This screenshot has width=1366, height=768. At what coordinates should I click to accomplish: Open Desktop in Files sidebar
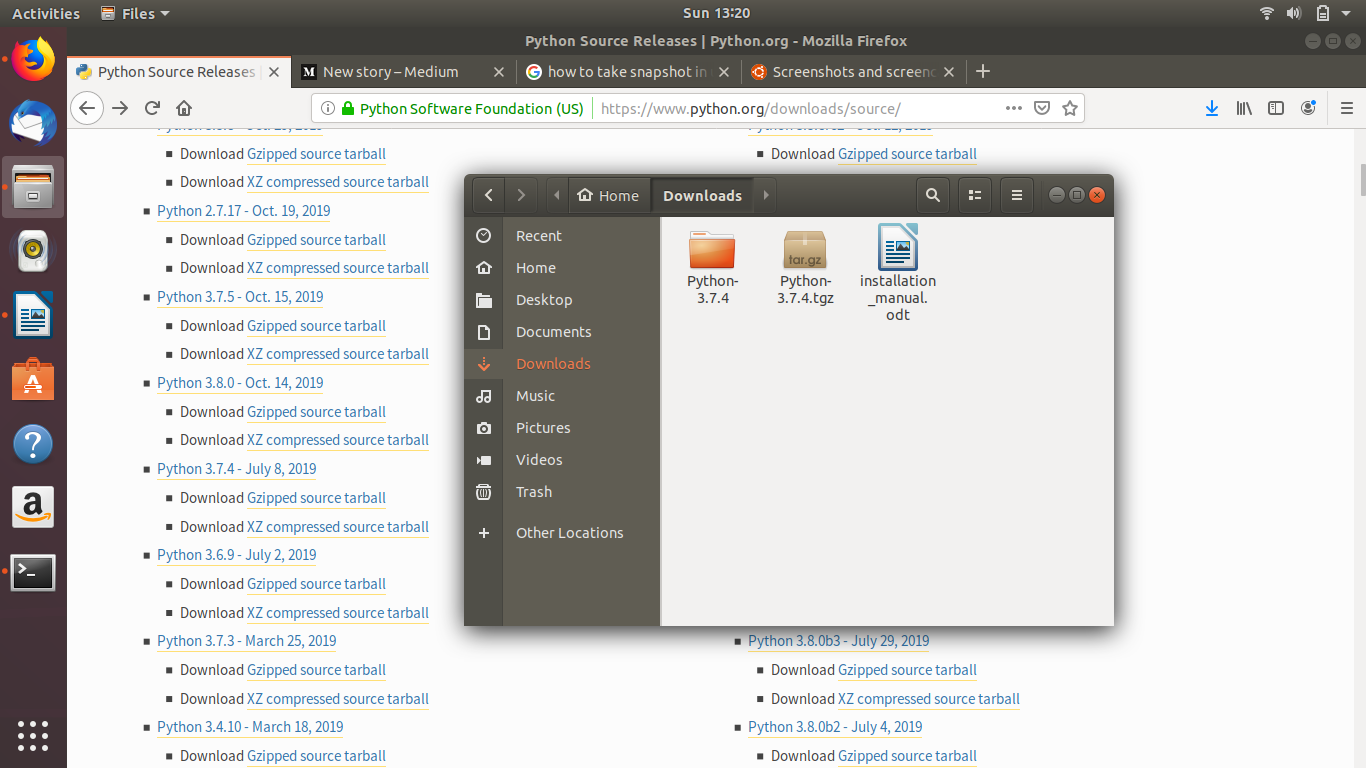tap(562, 300)
